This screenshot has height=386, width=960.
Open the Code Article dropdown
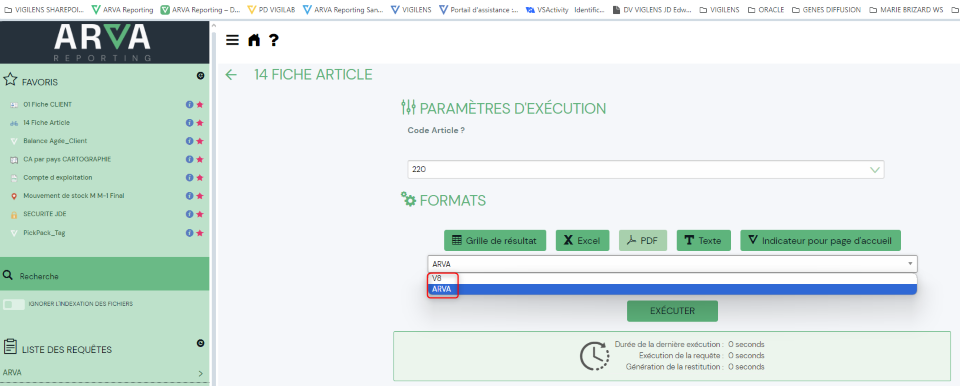click(x=646, y=170)
